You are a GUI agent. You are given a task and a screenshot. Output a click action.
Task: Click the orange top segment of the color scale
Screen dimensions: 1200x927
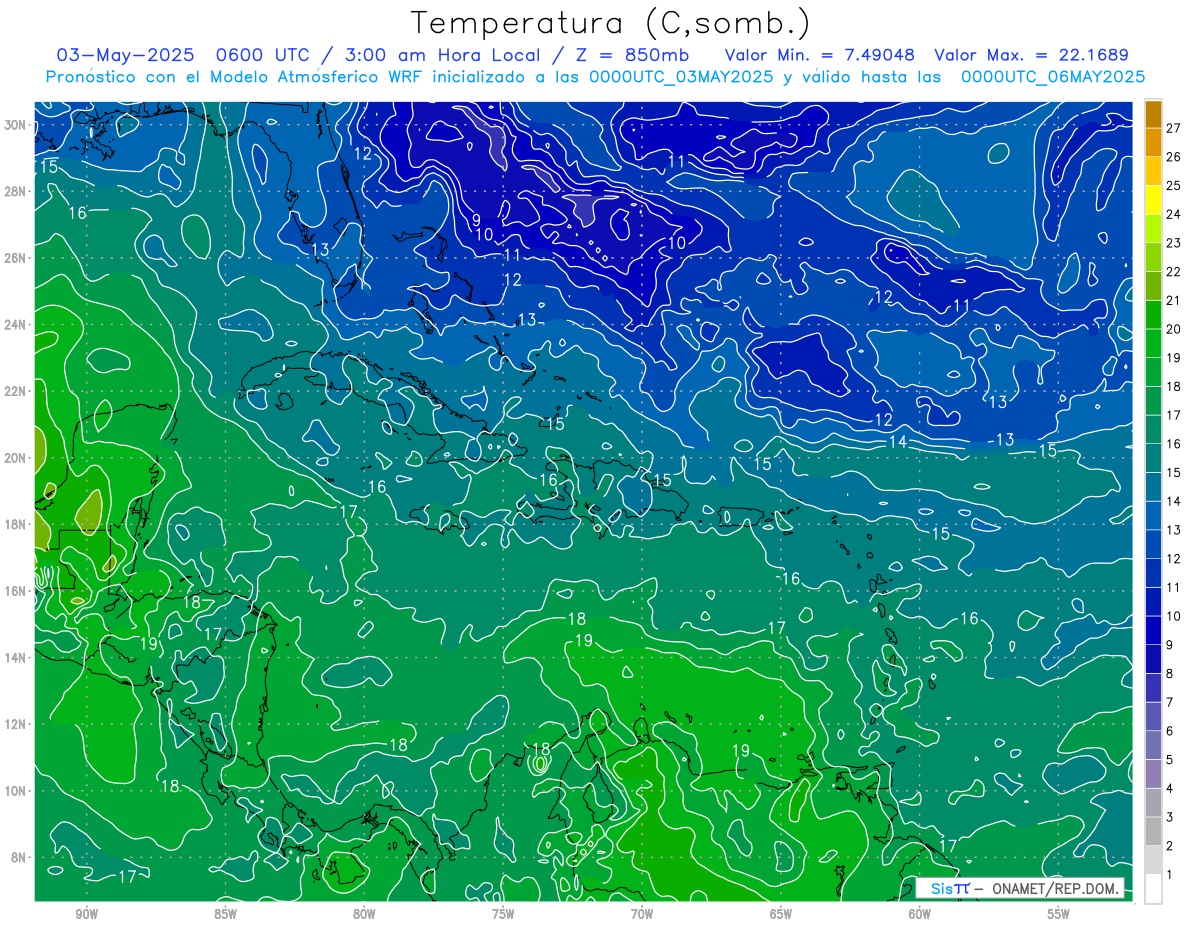pyautogui.click(x=1154, y=114)
